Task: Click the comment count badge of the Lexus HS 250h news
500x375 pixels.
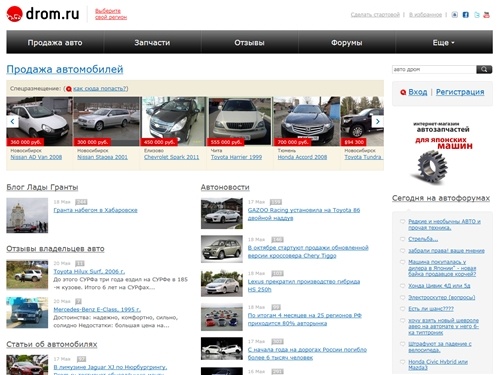Action: (277, 273)
